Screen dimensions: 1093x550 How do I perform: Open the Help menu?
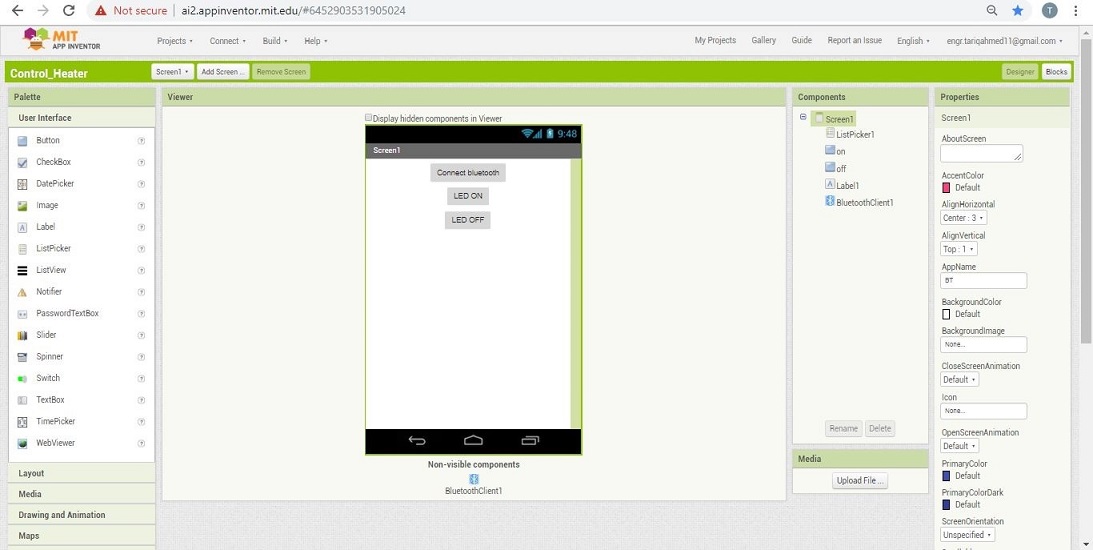[316, 41]
